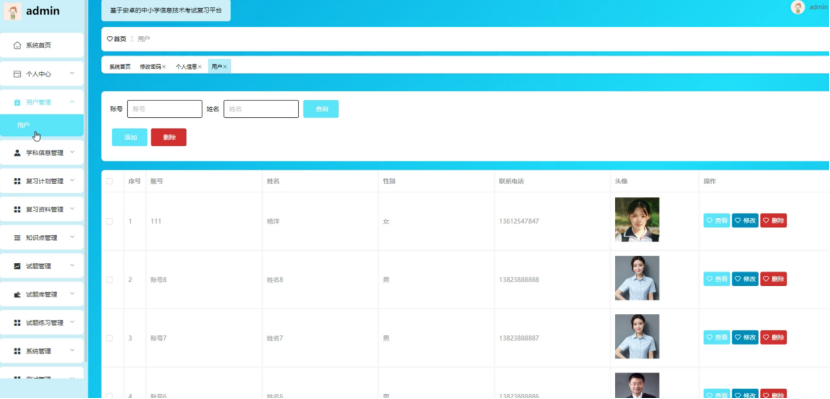830x399 pixels.
Task: Close the 个人信息 tab with its X
Action: coord(200,67)
